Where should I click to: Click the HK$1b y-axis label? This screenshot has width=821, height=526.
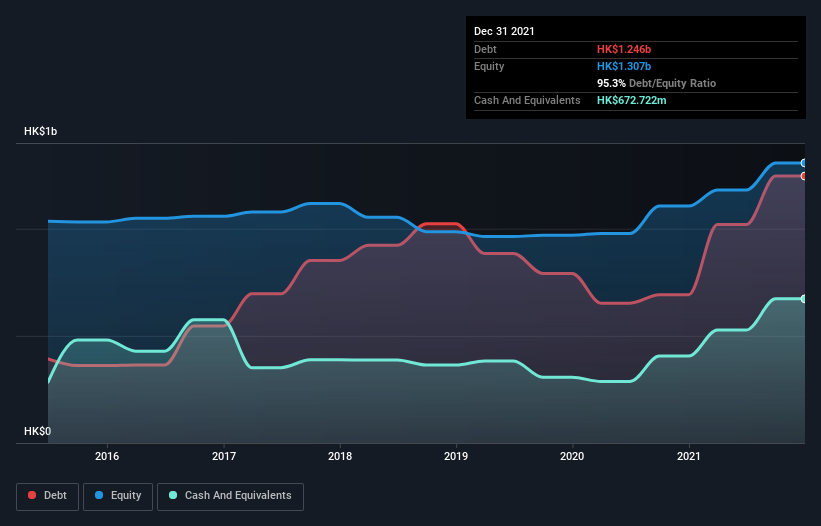click(40, 131)
